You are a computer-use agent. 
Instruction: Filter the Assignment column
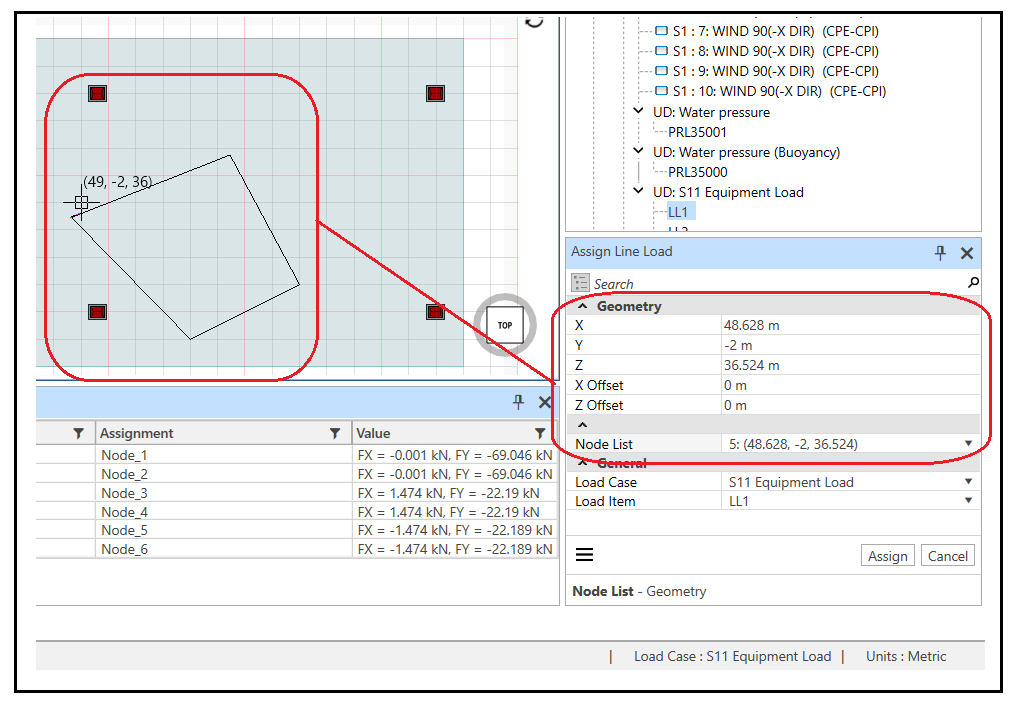click(335, 433)
